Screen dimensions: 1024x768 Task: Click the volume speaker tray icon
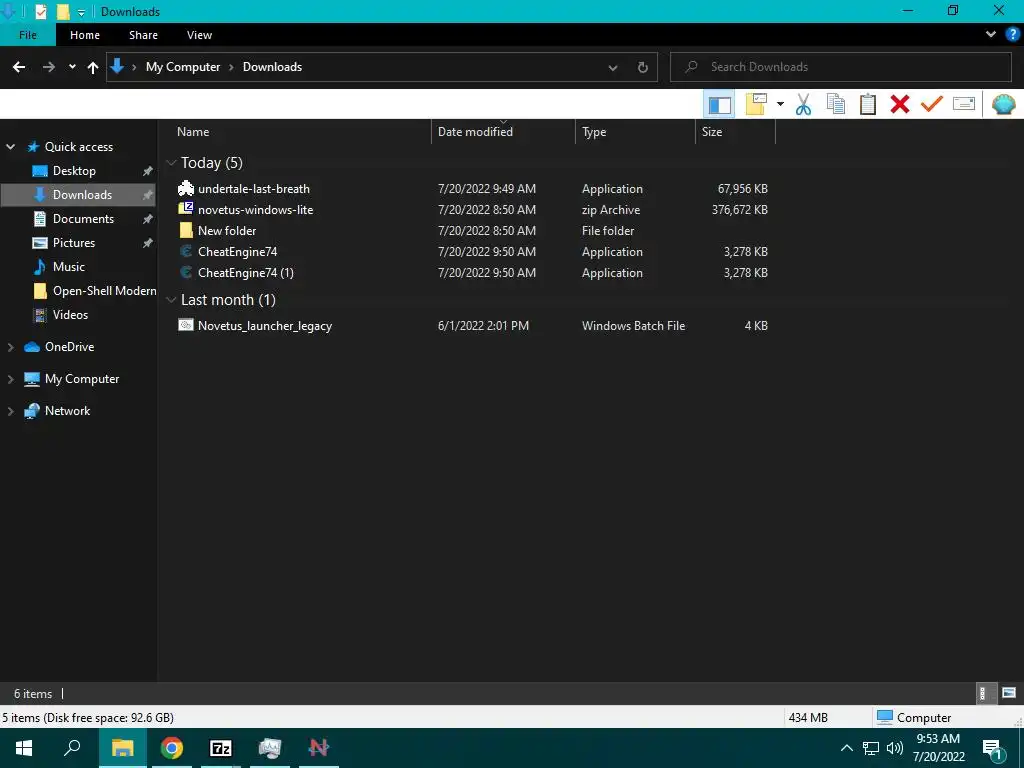(x=895, y=748)
